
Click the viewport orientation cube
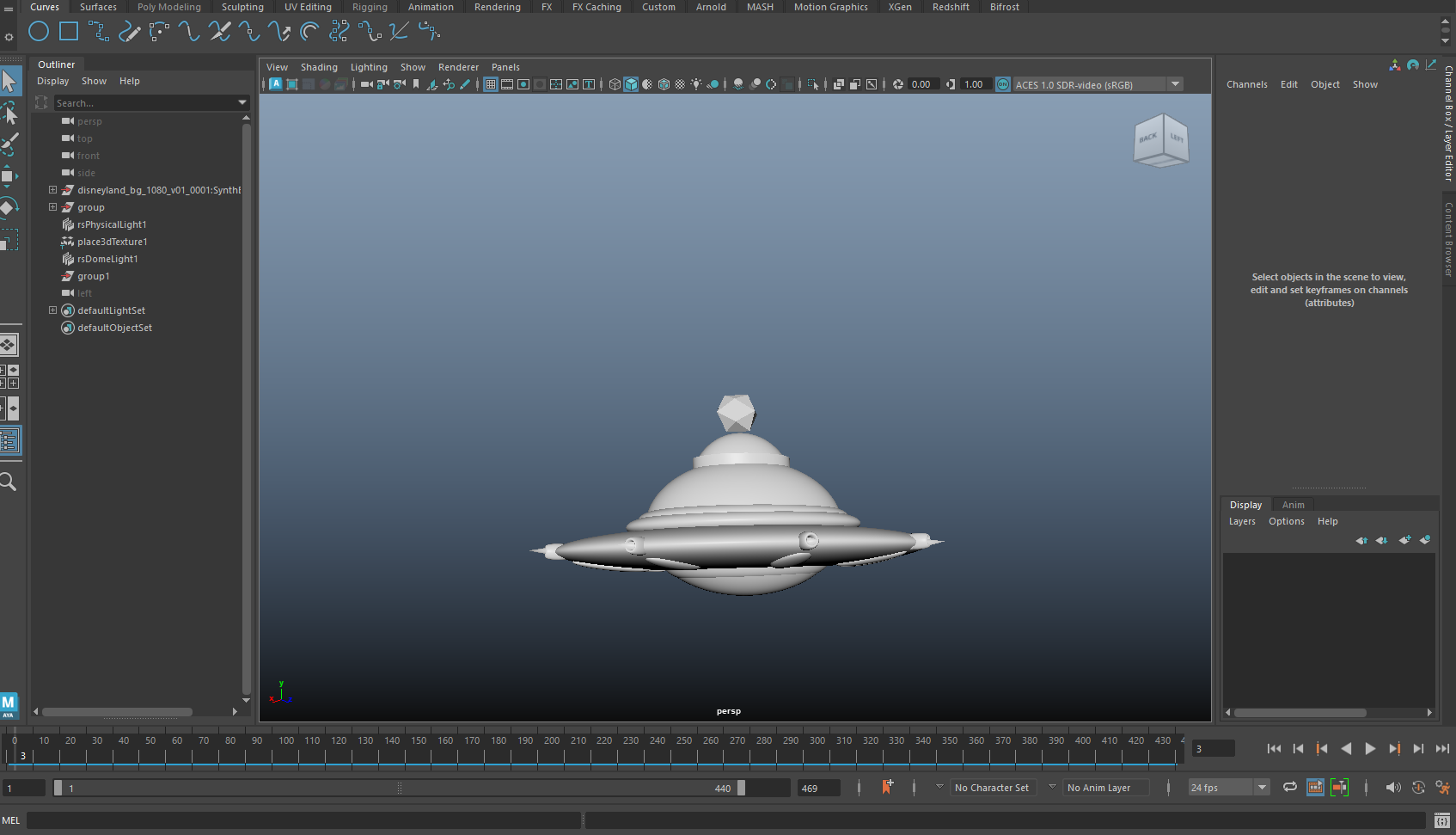coord(1161,140)
